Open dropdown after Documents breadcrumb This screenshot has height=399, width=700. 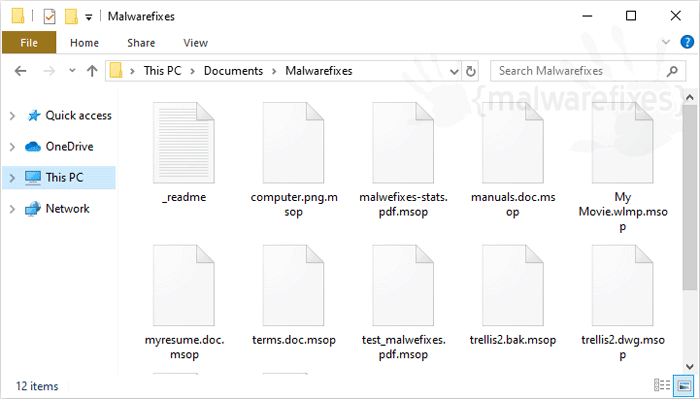click(x=274, y=71)
